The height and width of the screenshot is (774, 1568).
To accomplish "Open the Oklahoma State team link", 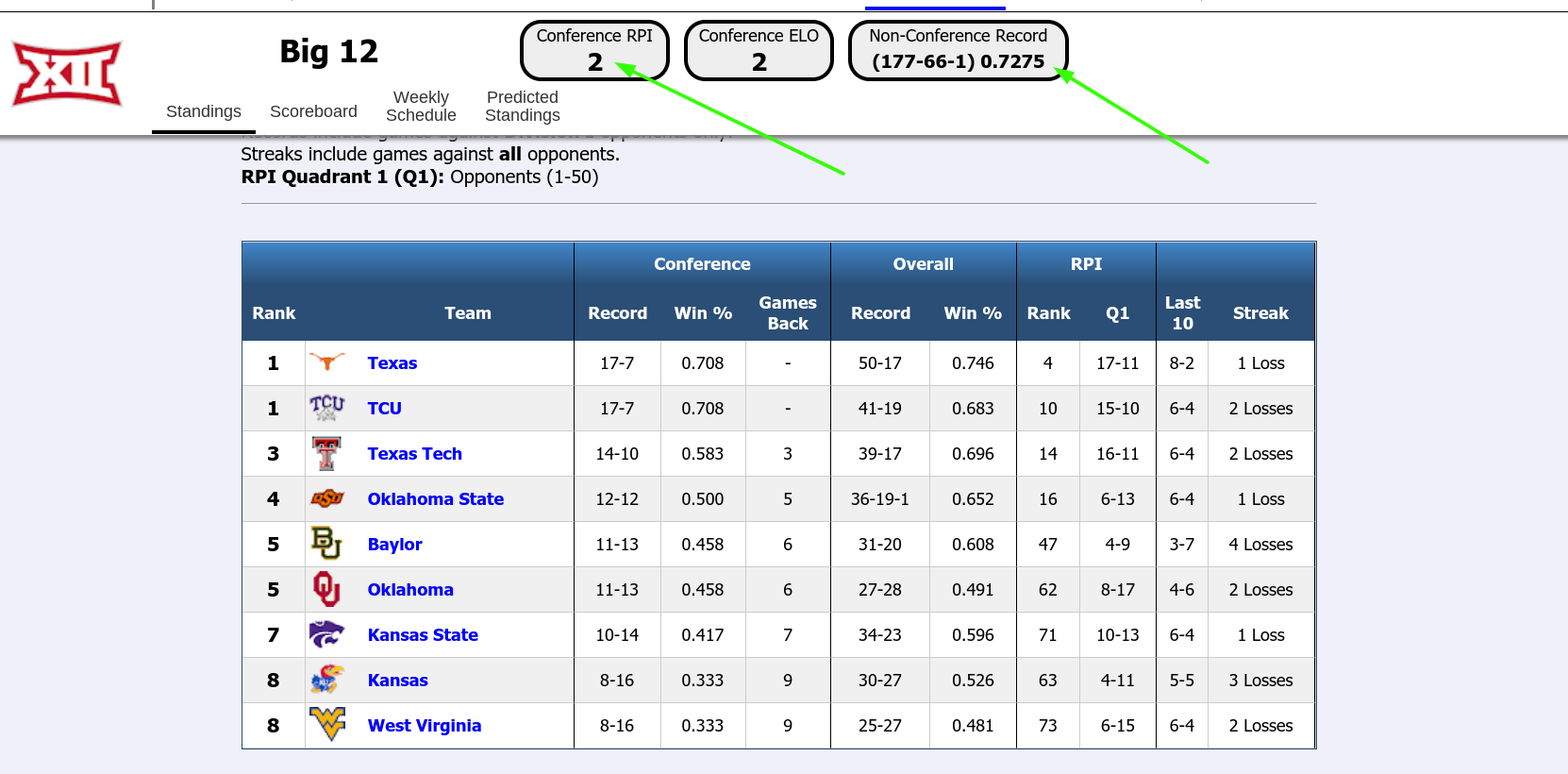I will coord(436,499).
